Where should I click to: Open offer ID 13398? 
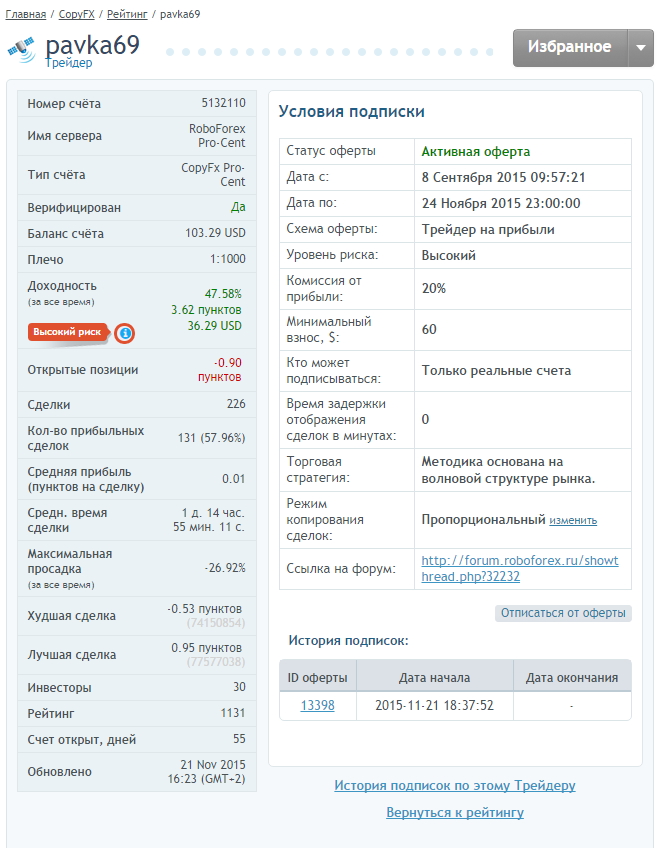(318, 705)
